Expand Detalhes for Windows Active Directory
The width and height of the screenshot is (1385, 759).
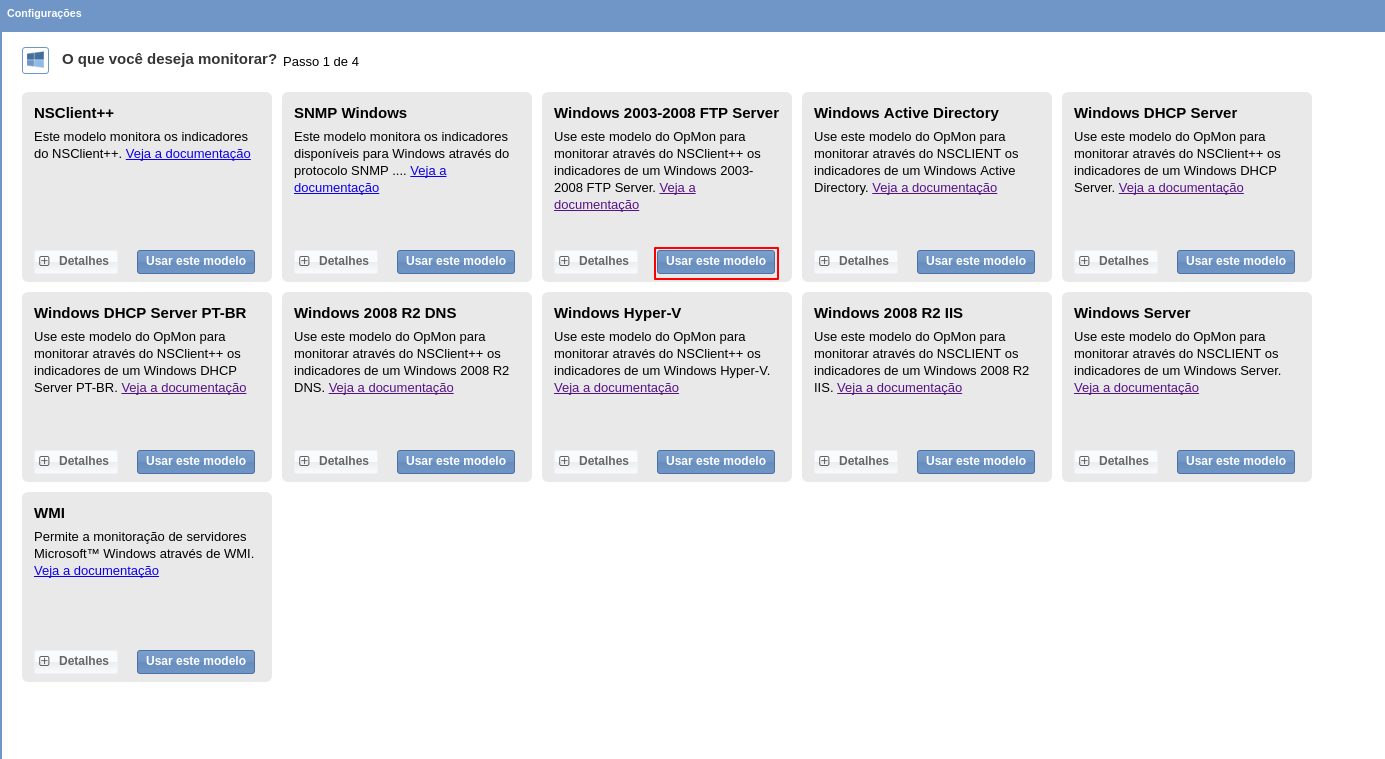pos(856,261)
